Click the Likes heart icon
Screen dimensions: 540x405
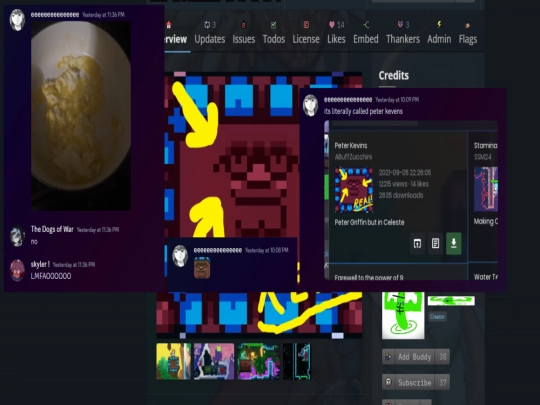point(332,24)
